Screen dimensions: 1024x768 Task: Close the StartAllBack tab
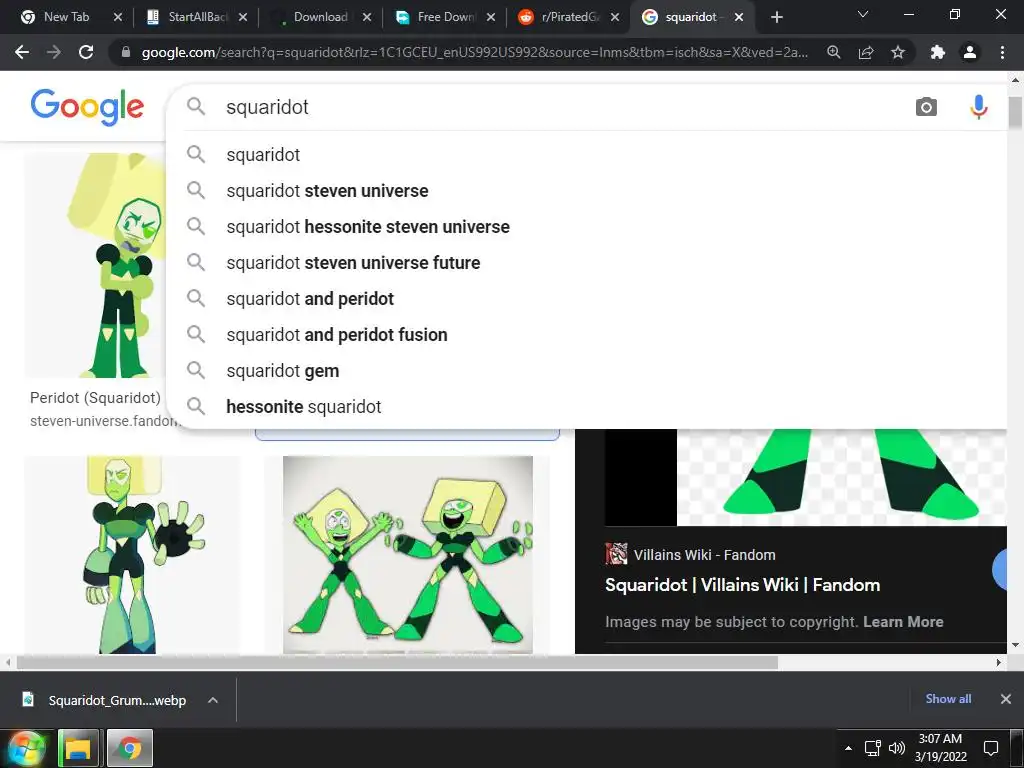point(243,17)
